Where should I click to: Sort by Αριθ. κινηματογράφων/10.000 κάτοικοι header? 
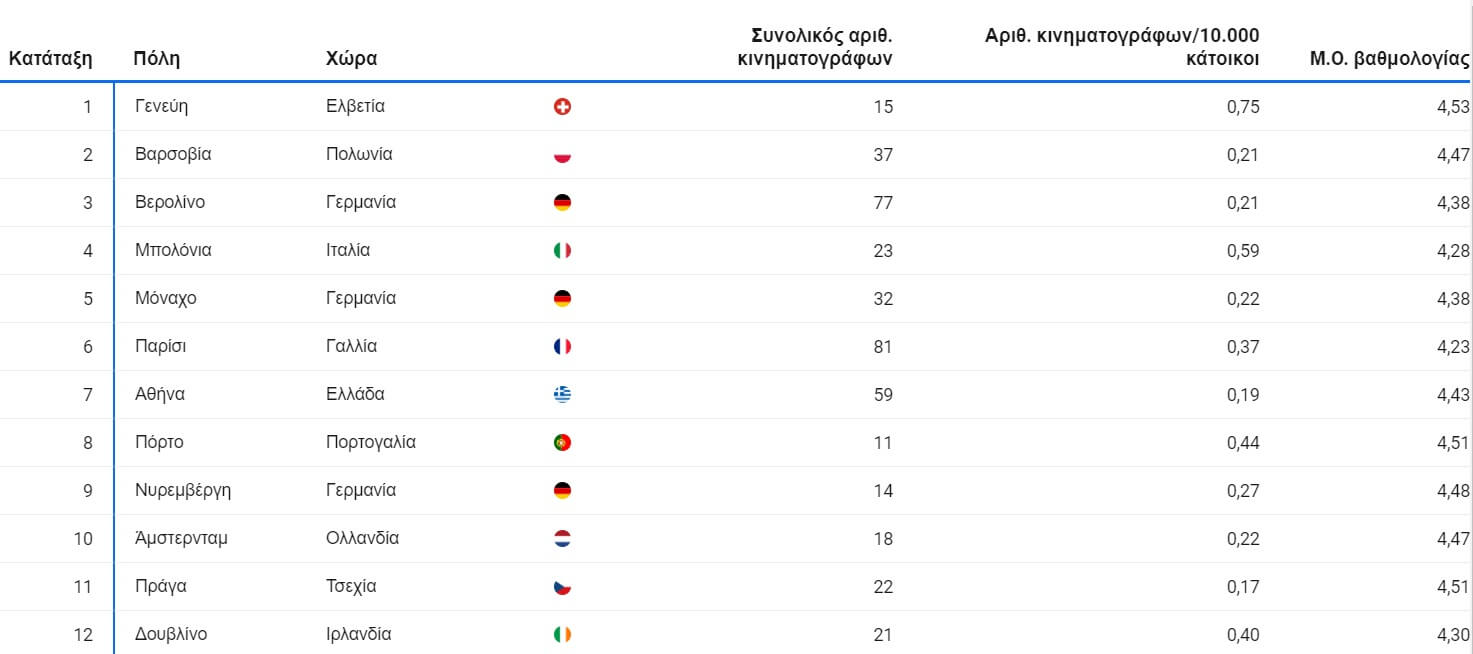[x=1122, y=47]
